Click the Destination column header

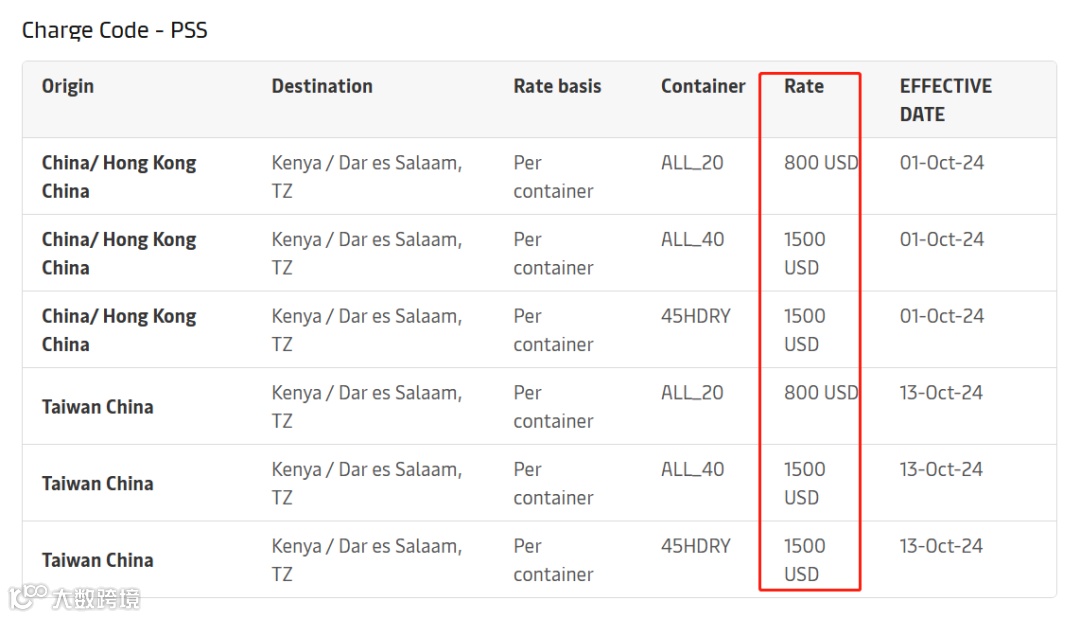click(322, 86)
